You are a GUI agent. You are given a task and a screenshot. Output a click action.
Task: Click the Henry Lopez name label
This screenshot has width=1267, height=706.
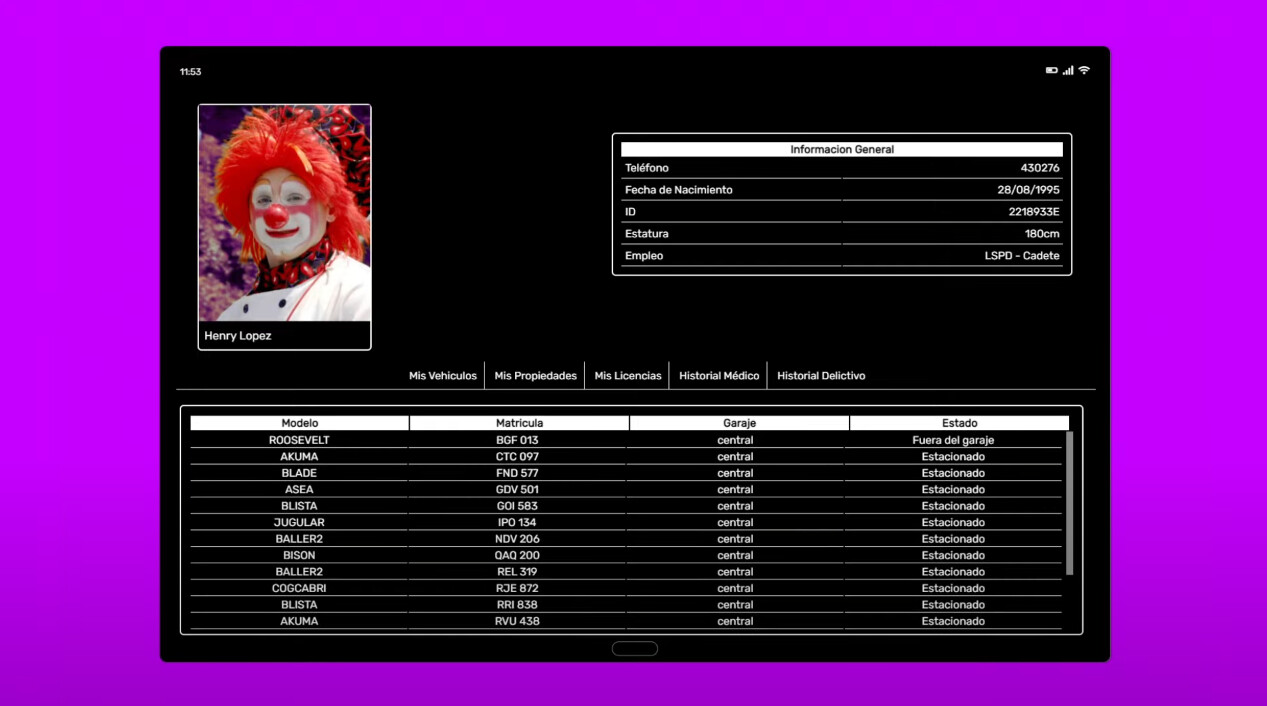[x=238, y=336]
